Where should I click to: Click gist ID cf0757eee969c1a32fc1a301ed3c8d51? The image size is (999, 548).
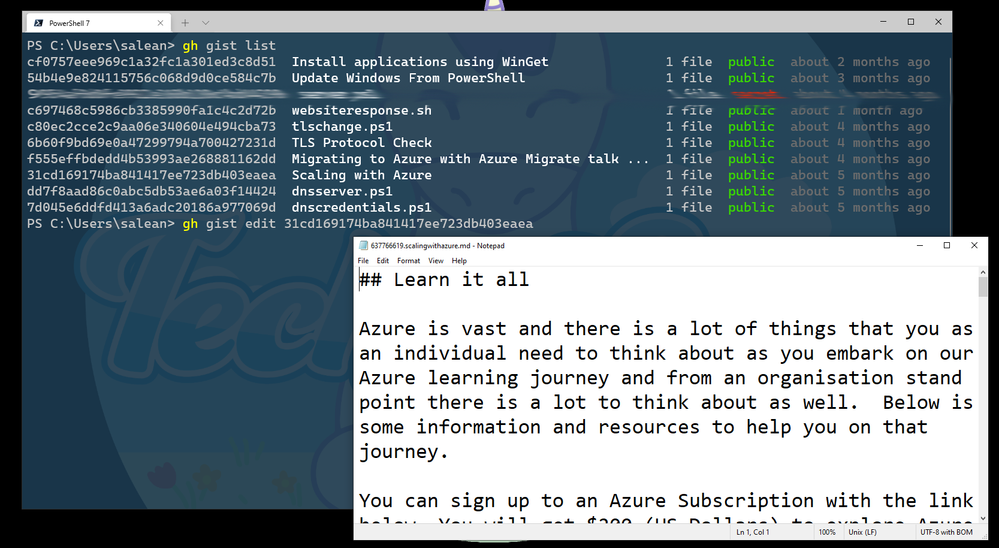click(x=151, y=62)
